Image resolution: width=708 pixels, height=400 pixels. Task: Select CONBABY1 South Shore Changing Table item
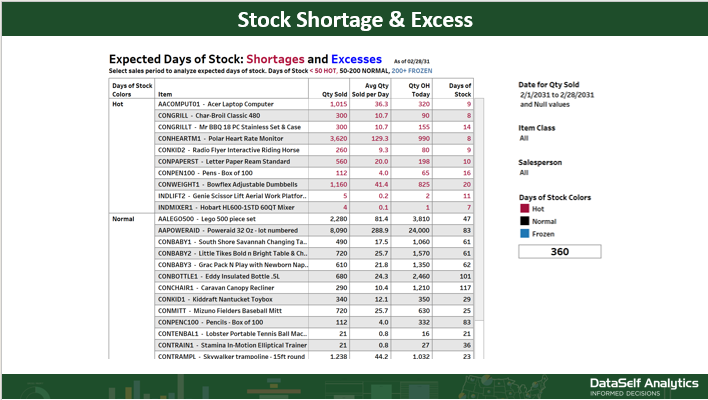click(232, 242)
